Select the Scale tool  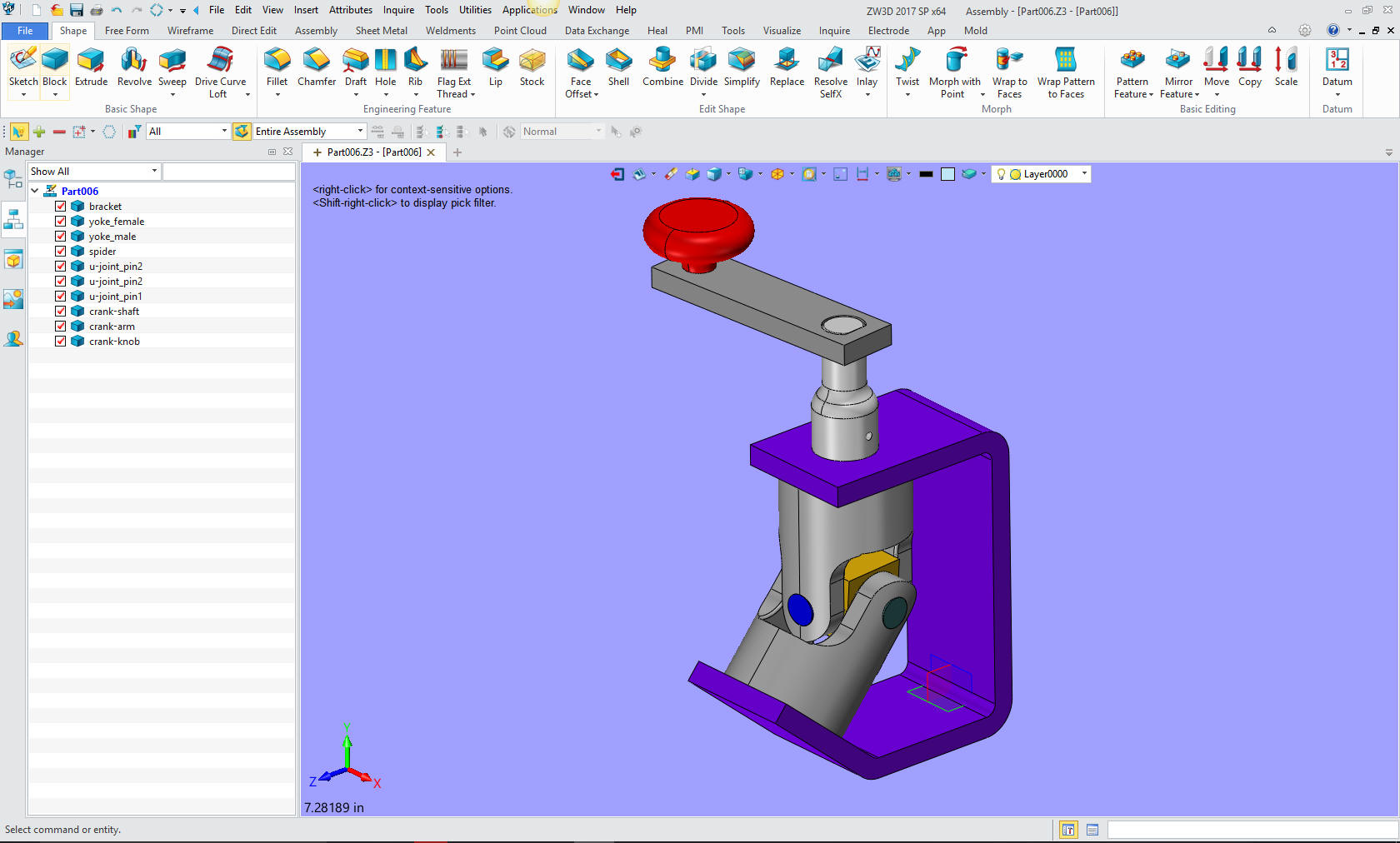tap(1286, 67)
